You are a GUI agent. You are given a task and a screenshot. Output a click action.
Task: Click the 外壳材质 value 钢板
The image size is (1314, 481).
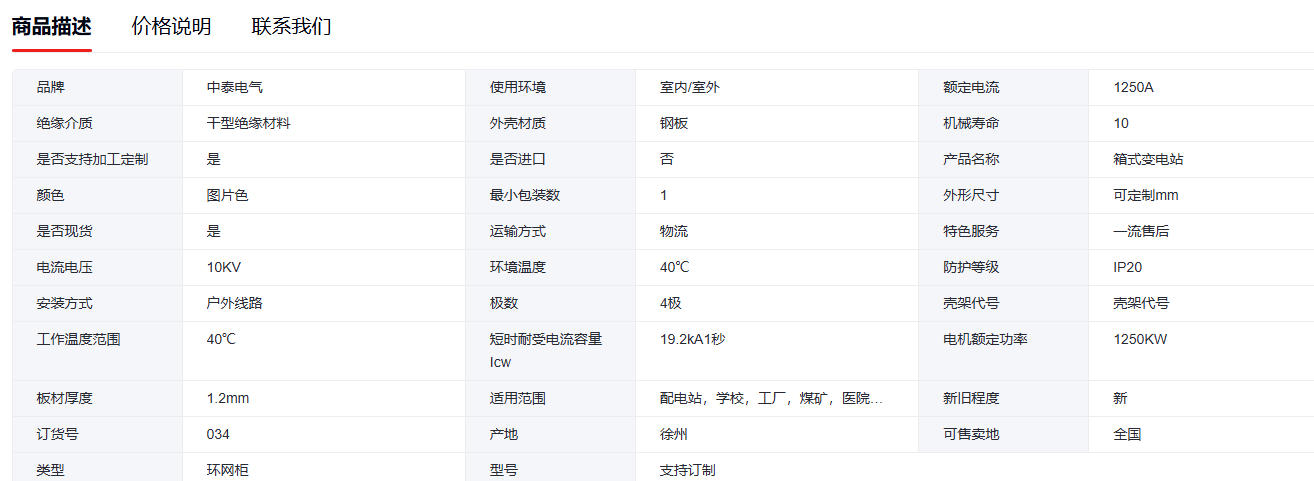pos(673,123)
